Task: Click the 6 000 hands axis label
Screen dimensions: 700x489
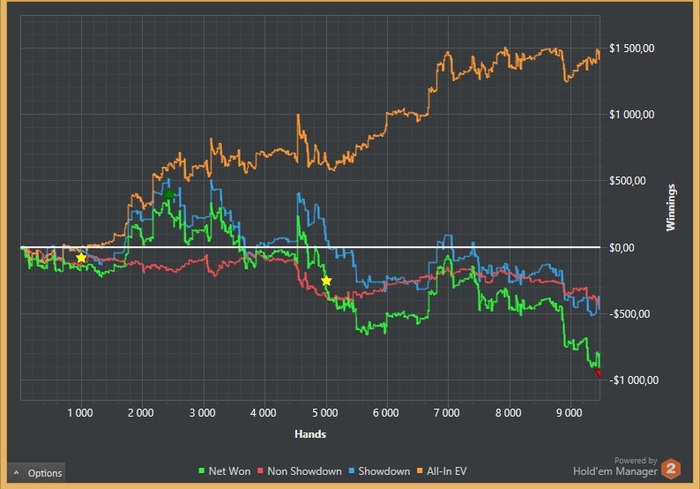Action: [x=386, y=413]
